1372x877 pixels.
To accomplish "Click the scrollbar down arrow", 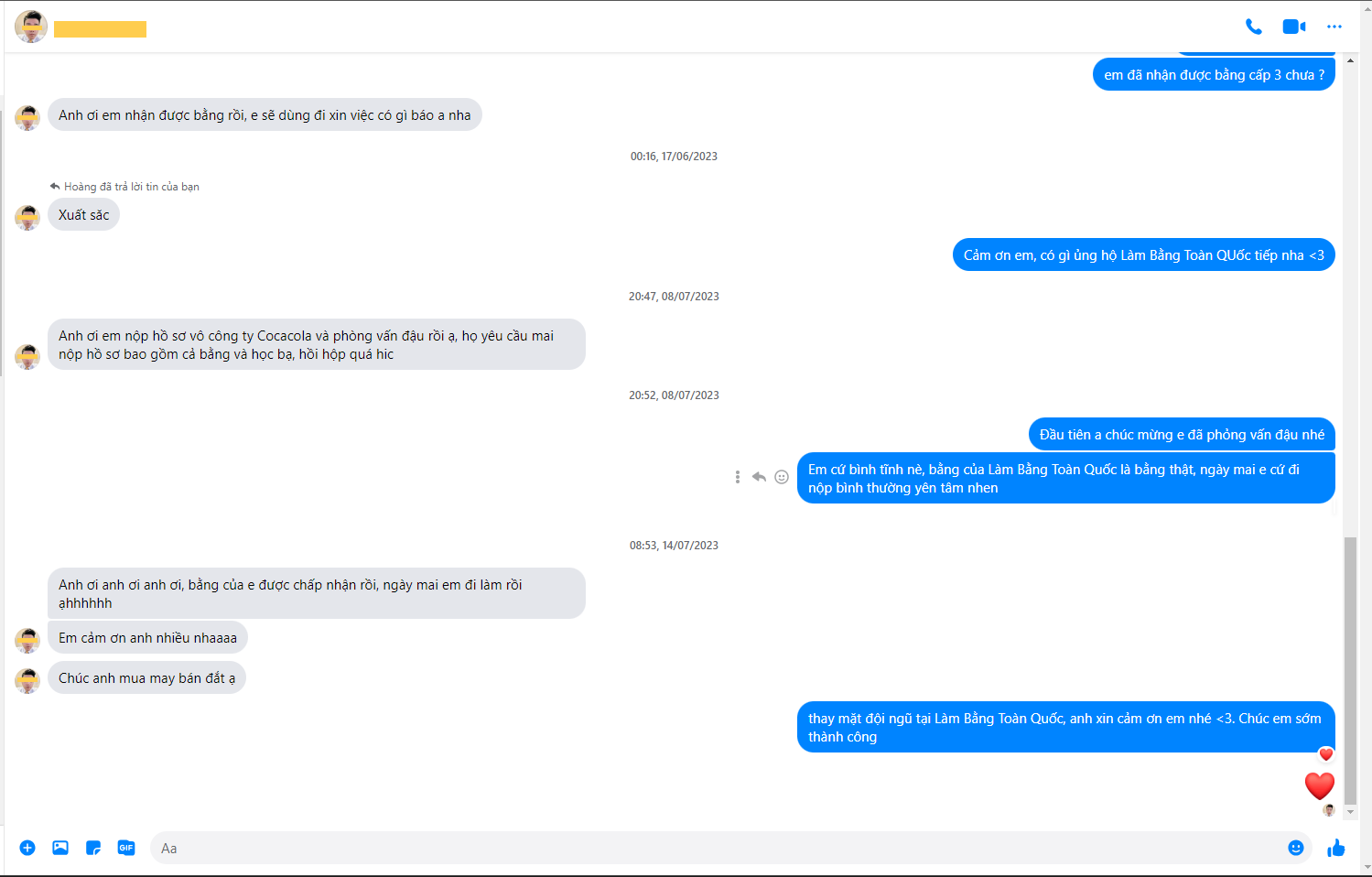I will [x=1350, y=812].
